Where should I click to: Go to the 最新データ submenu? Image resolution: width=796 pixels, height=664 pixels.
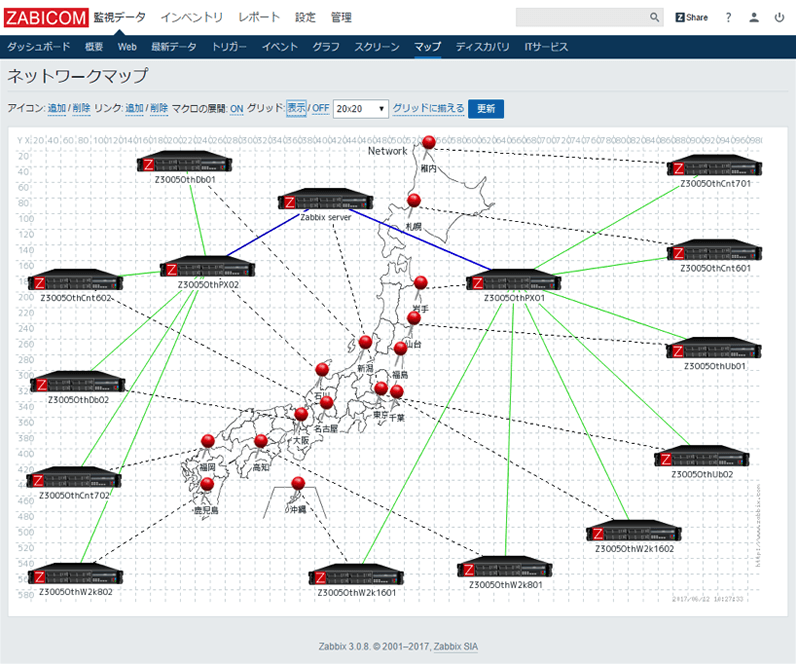[x=174, y=47]
